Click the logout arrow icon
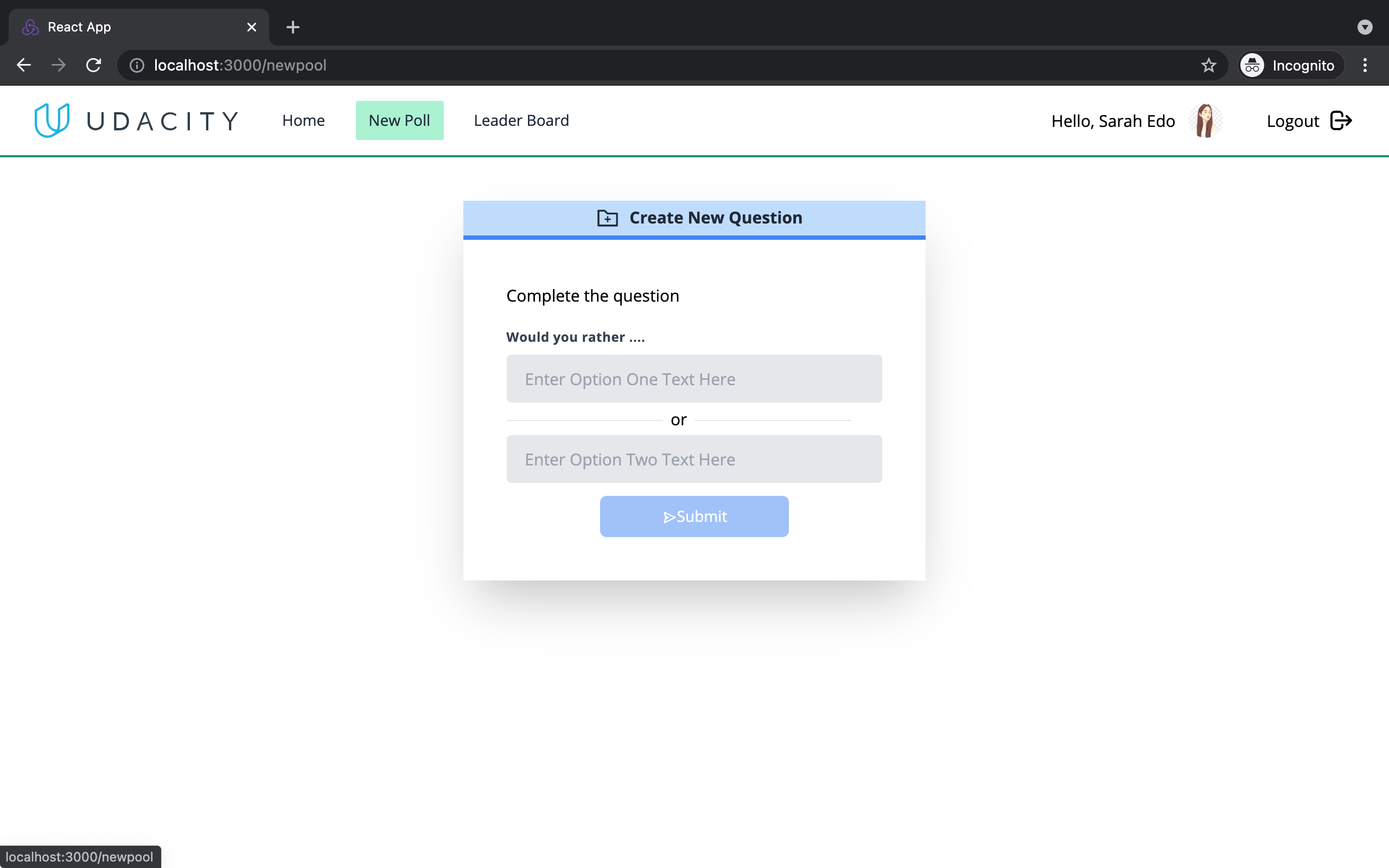1389x868 pixels. pos(1341,120)
